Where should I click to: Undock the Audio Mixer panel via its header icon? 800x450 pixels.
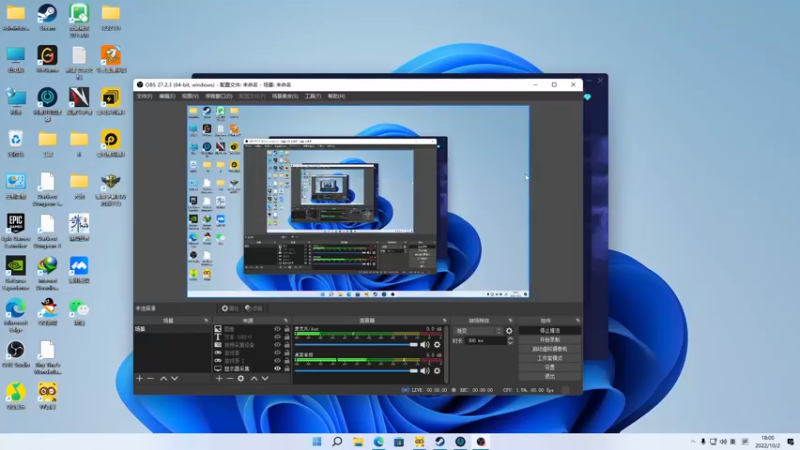pos(444,320)
